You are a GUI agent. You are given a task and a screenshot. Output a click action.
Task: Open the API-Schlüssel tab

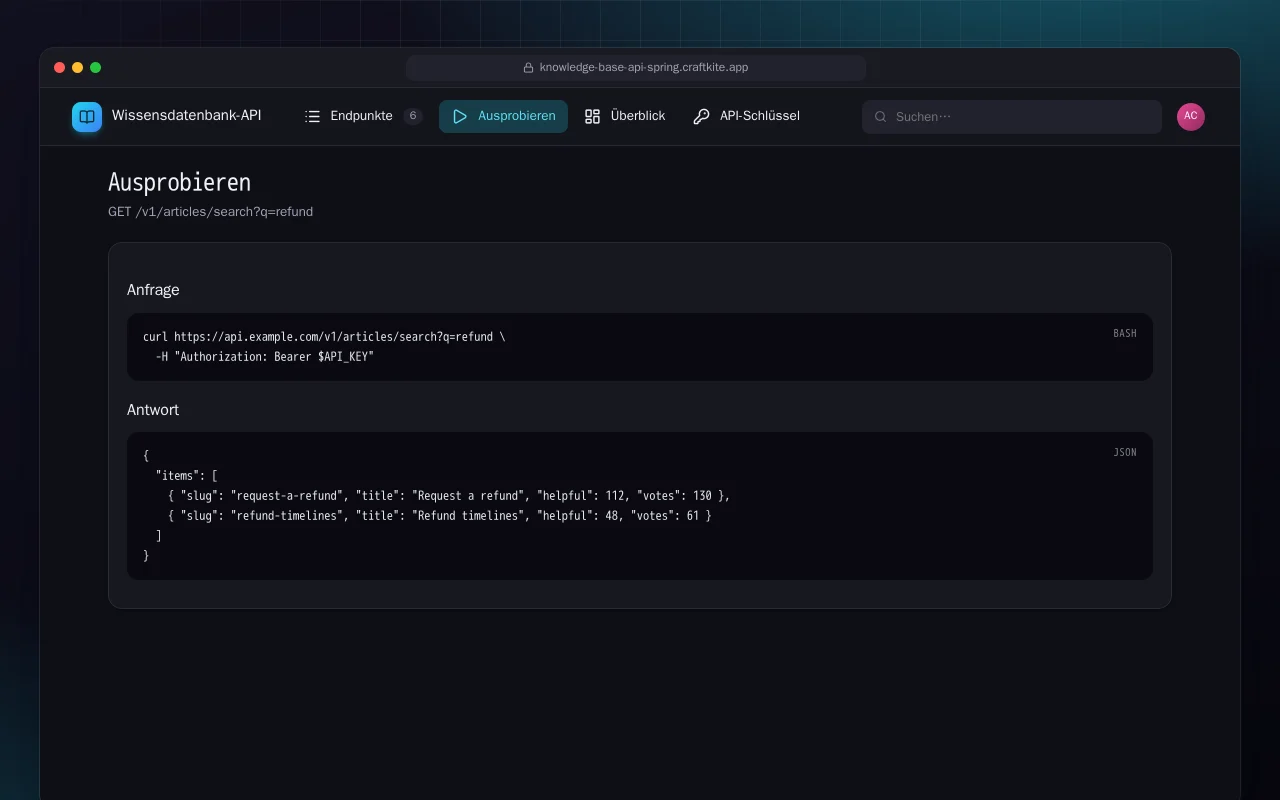click(746, 116)
